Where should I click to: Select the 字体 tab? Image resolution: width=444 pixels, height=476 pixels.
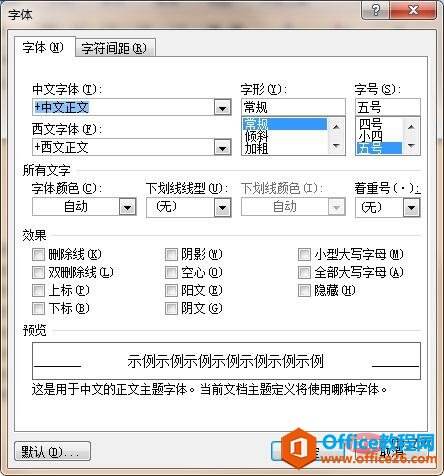pos(43,47)
